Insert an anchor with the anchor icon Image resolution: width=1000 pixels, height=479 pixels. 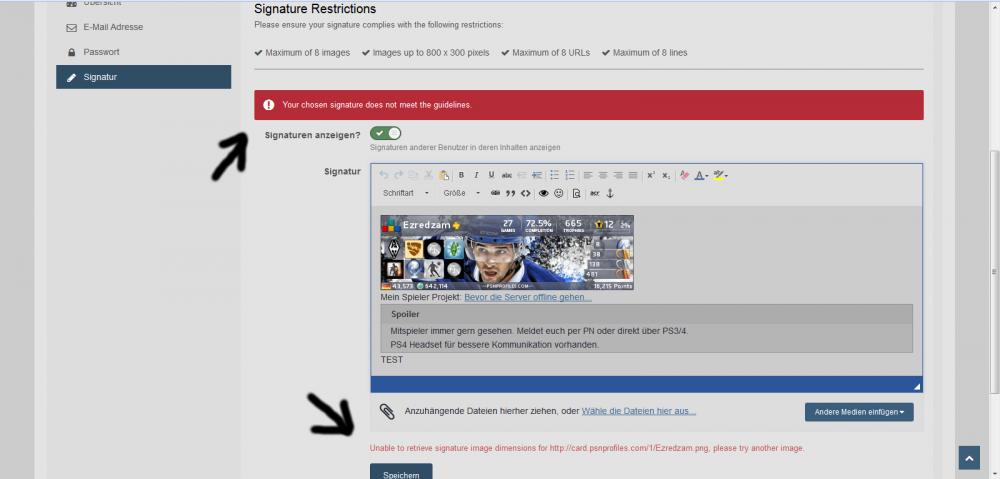click(x=610, y=193)
